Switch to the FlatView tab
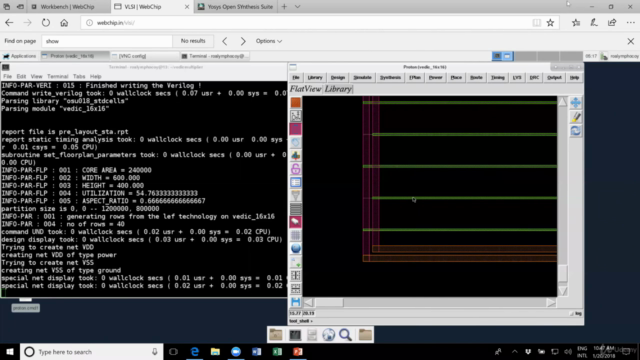 pos(306,89)
